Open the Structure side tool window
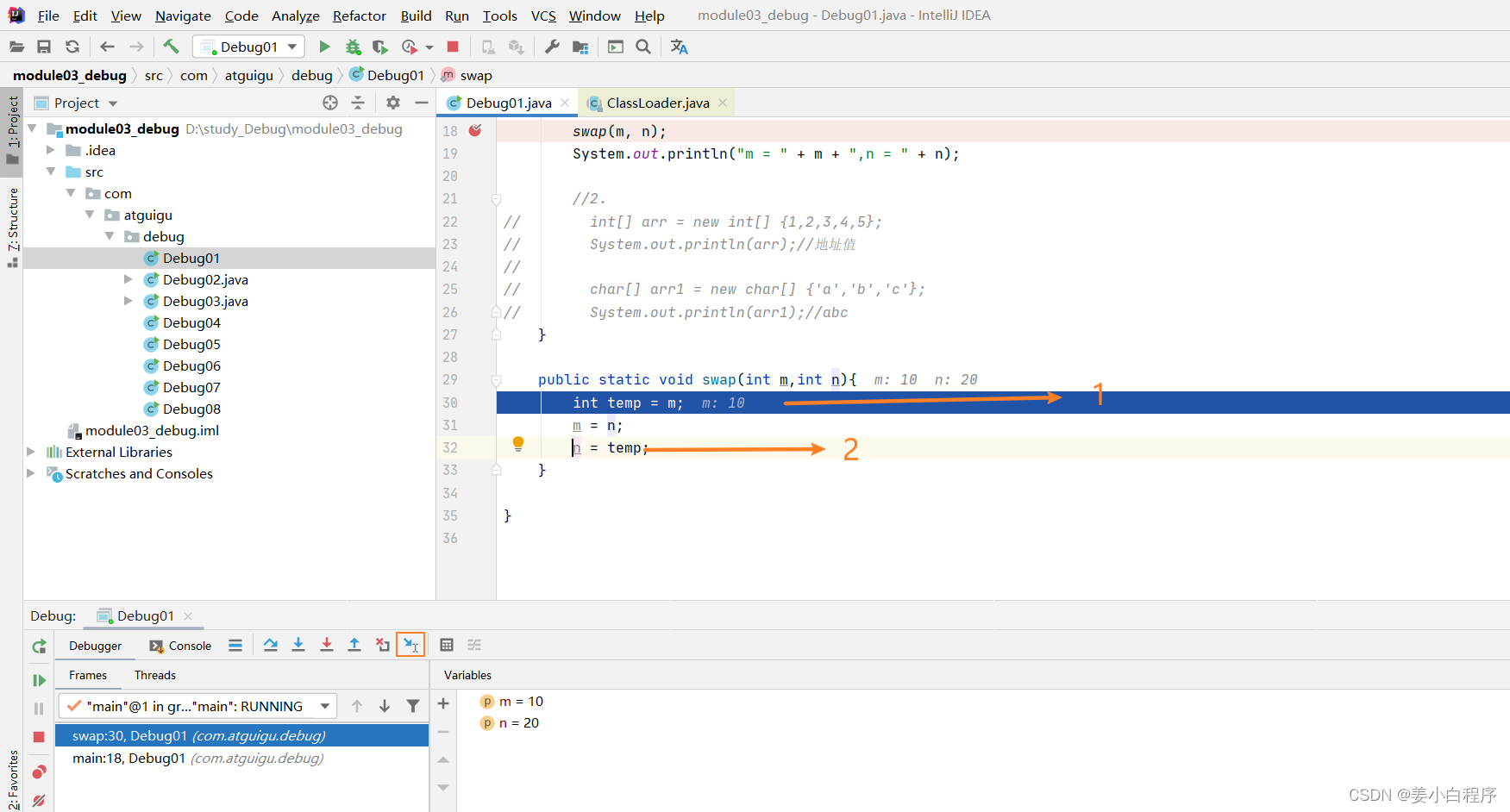The height and width of the screenshot is (812, 1510). click(12, 226)
